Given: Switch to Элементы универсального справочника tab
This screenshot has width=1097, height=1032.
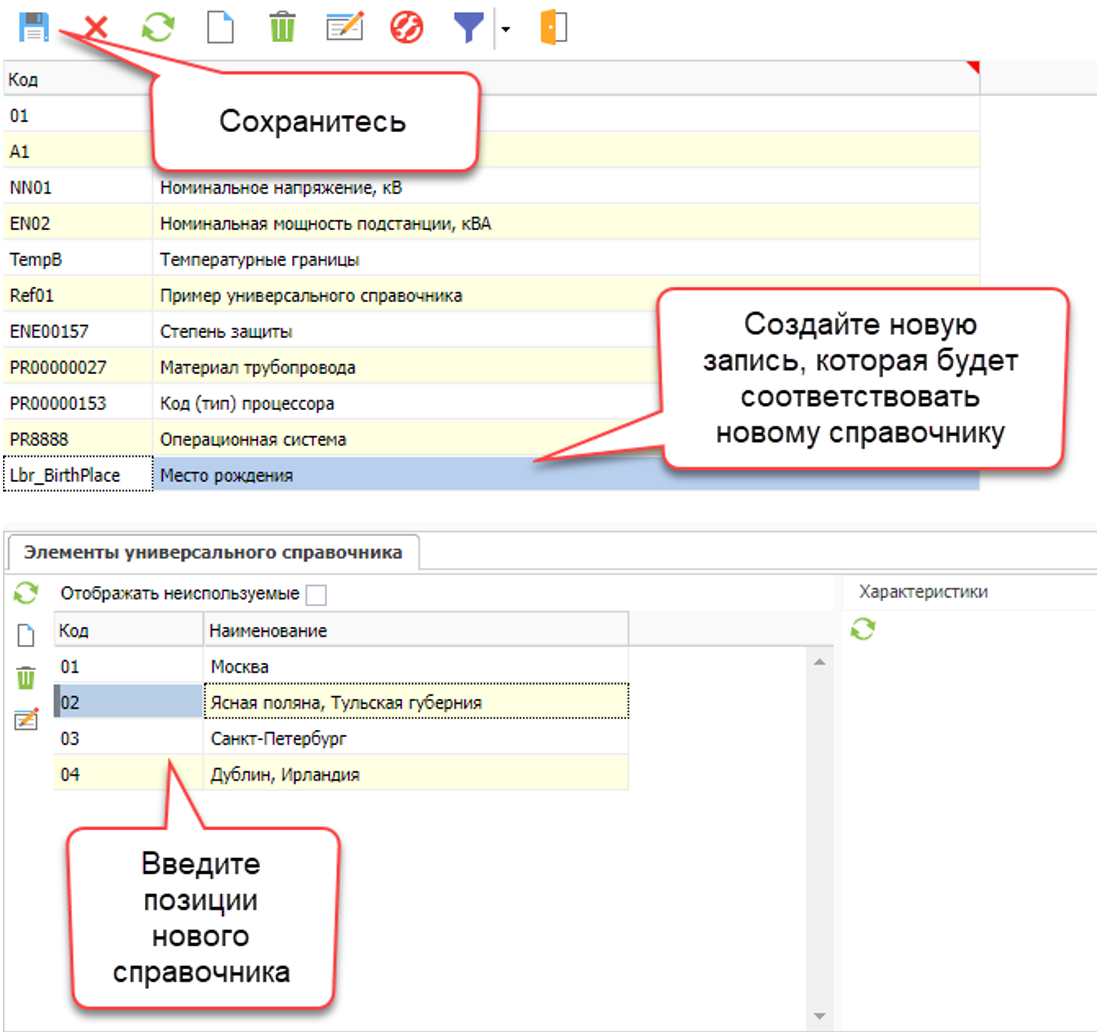Looking at the screenshot, I should tap(213, 552).
